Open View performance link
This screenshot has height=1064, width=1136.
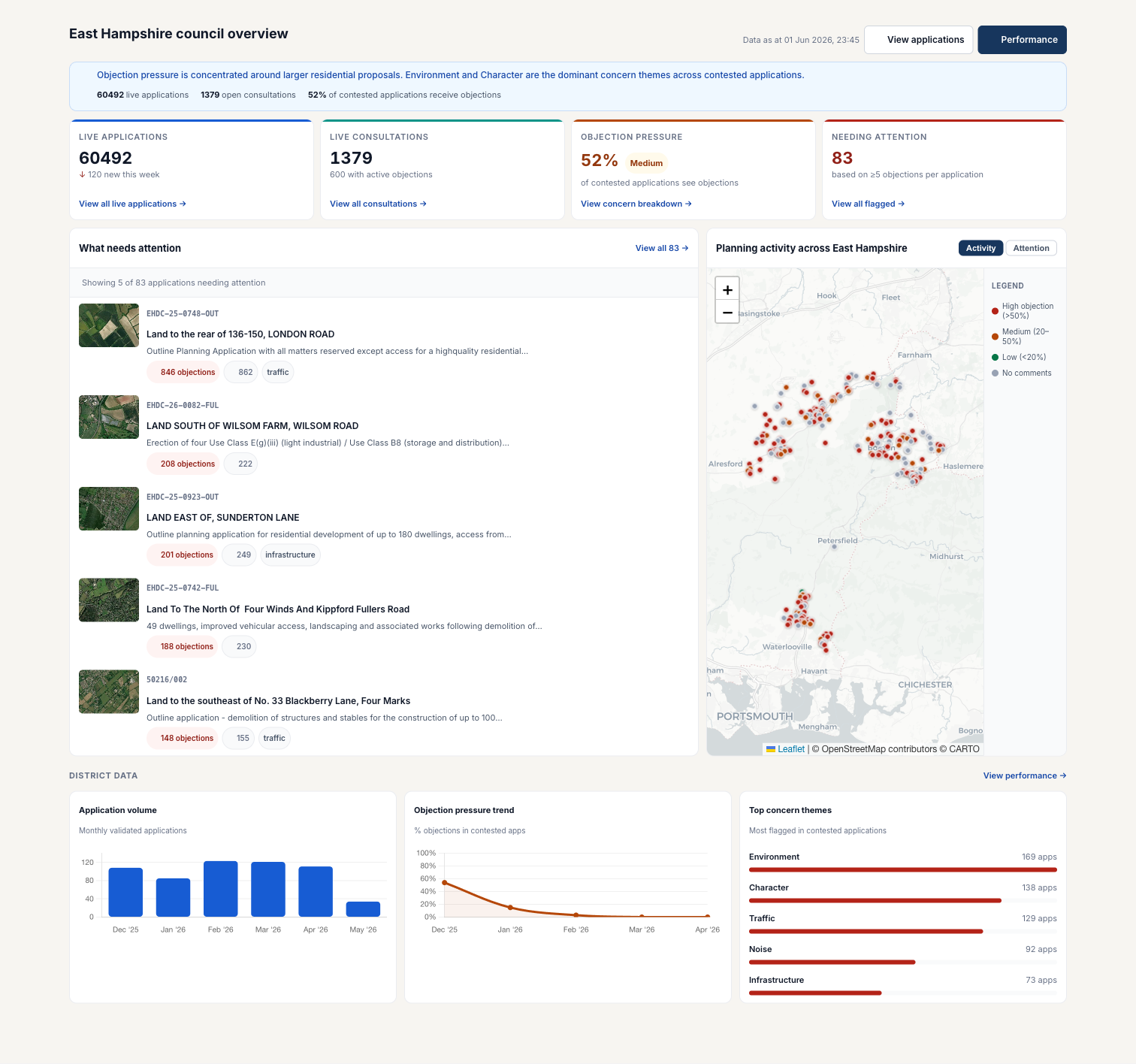[x=1025, y=775]
